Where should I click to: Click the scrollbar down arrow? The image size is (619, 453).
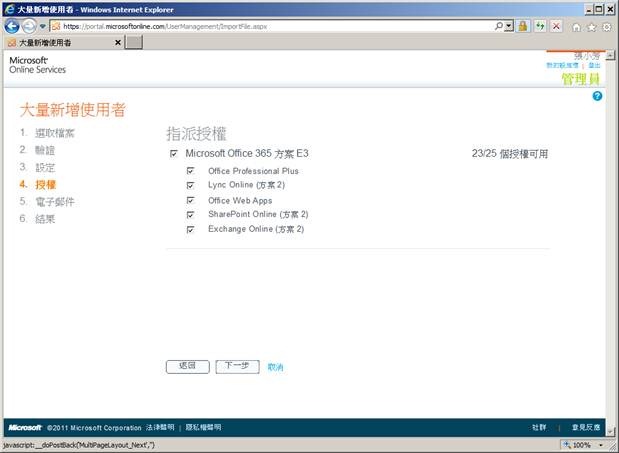610,431
